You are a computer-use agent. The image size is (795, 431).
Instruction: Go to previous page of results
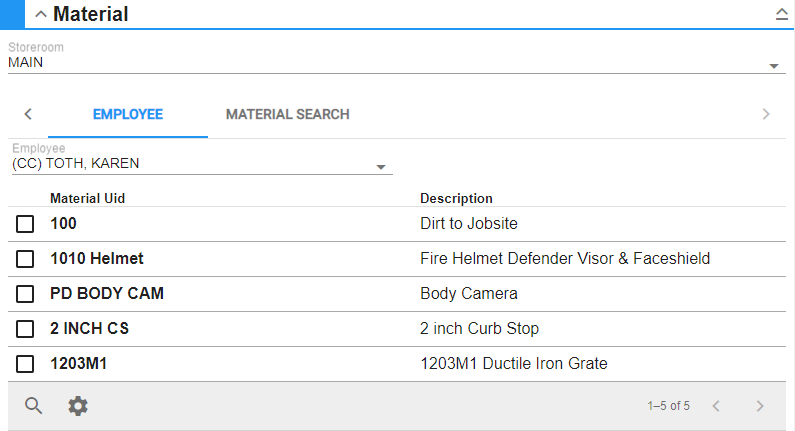coord(715,406)
